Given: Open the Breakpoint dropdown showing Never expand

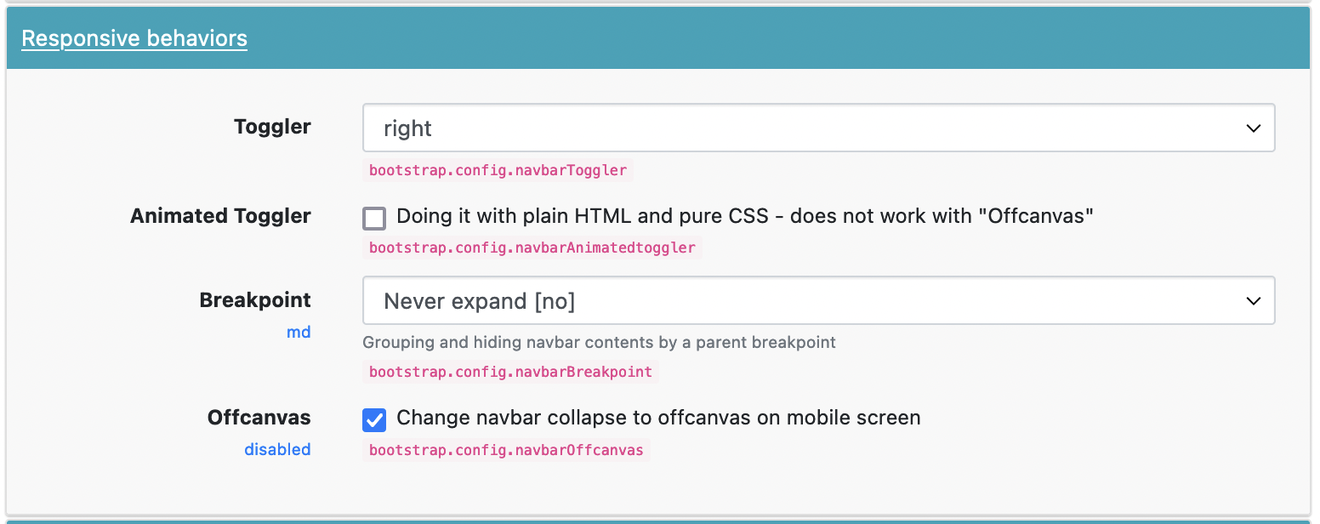Looking at the screenshot, I should click(x=818, y=300).
